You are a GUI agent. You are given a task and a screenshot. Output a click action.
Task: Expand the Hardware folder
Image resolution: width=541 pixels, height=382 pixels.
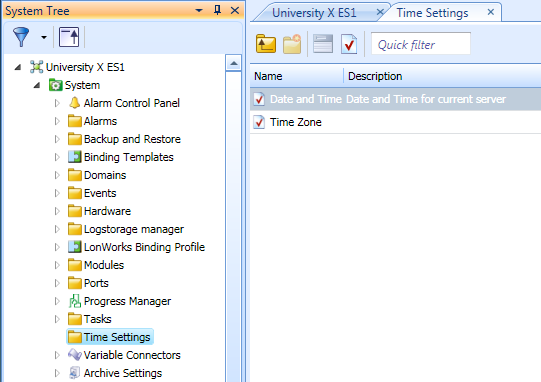click(57, 211)
